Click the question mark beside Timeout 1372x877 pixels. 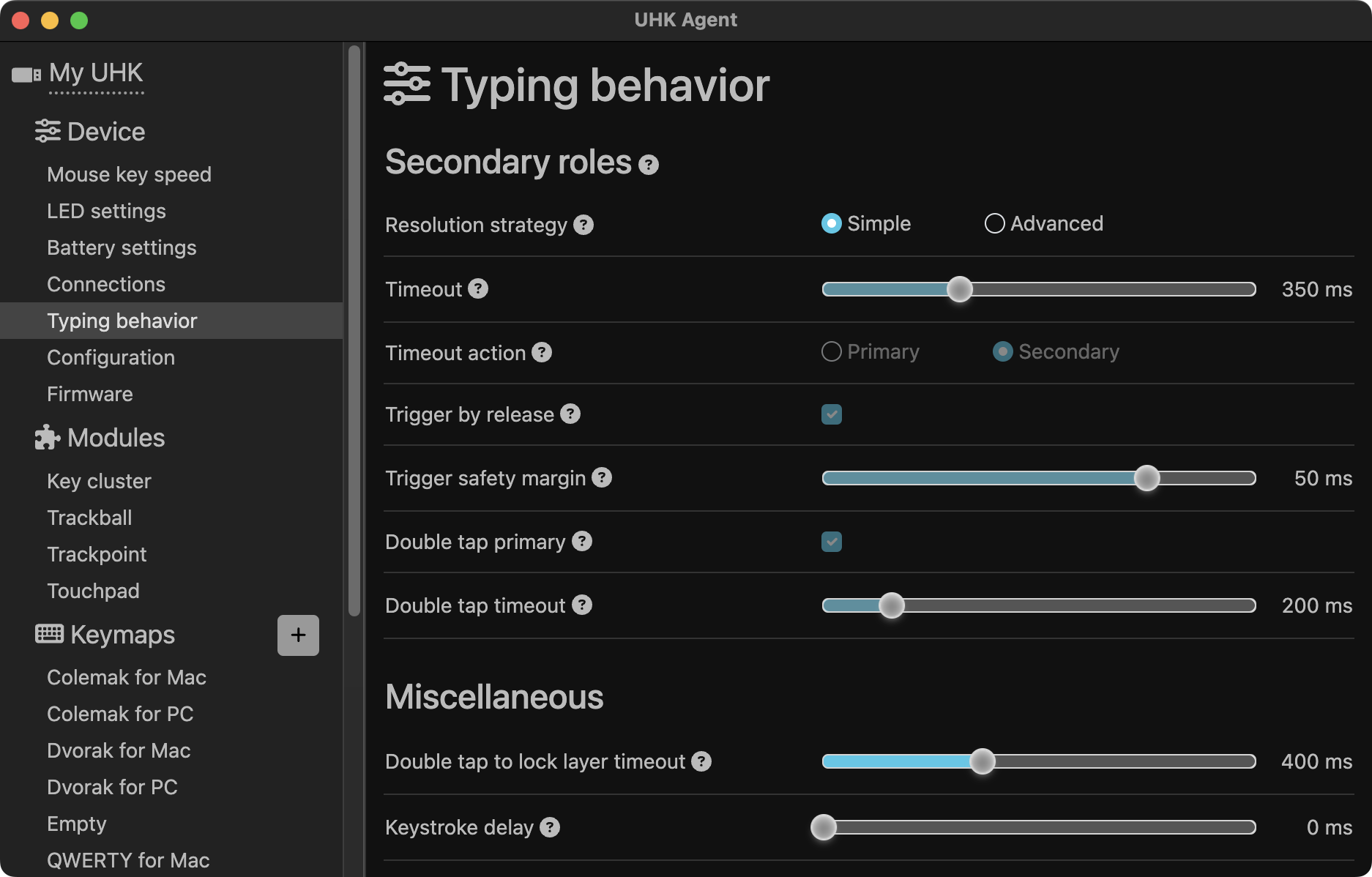click(478, 289)
